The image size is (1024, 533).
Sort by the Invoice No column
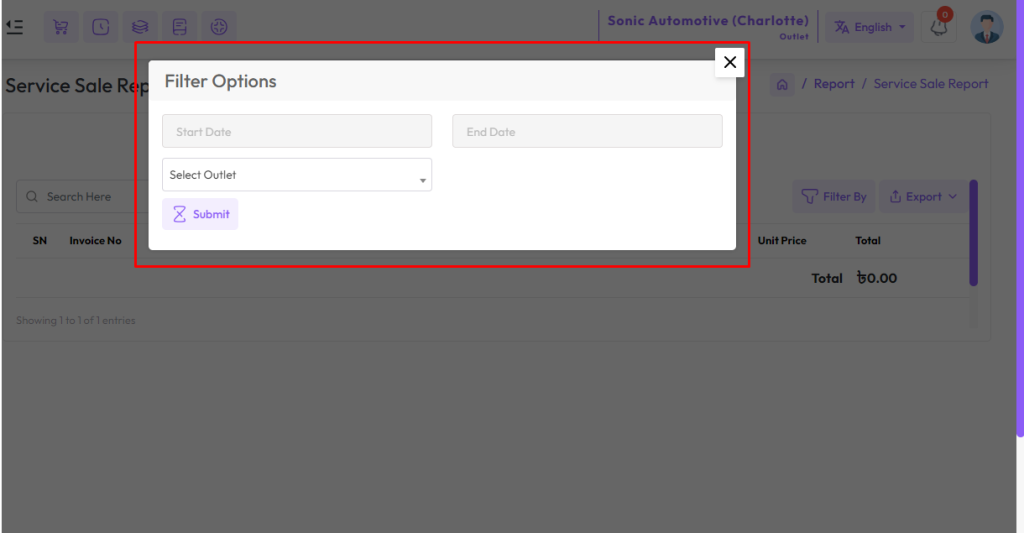click(x=95, y=240)
